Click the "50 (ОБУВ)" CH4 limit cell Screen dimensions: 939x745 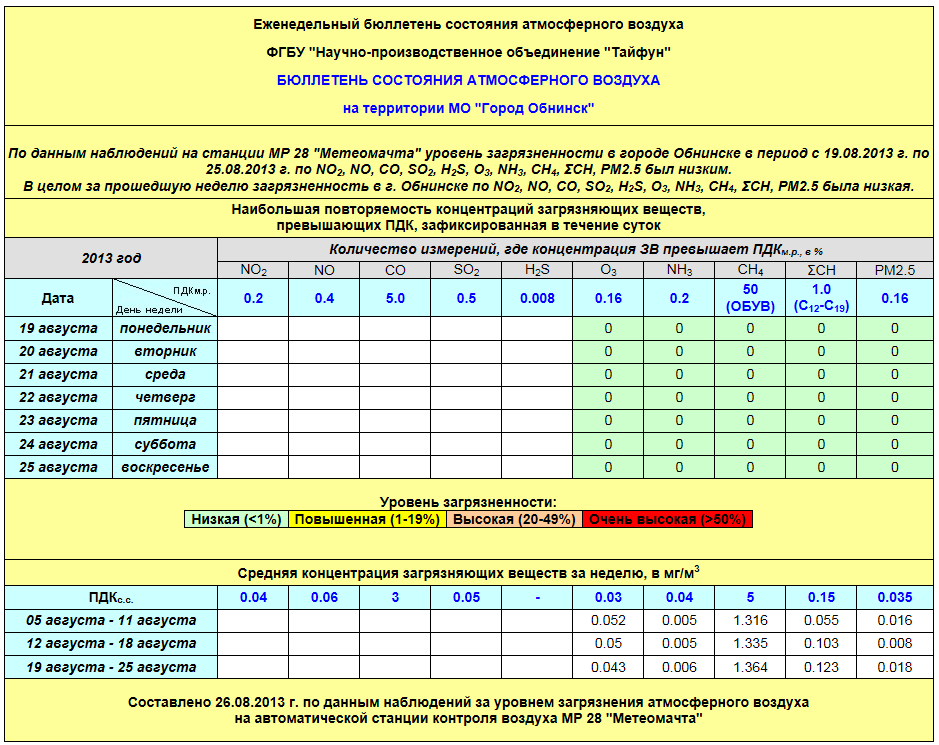750,298
